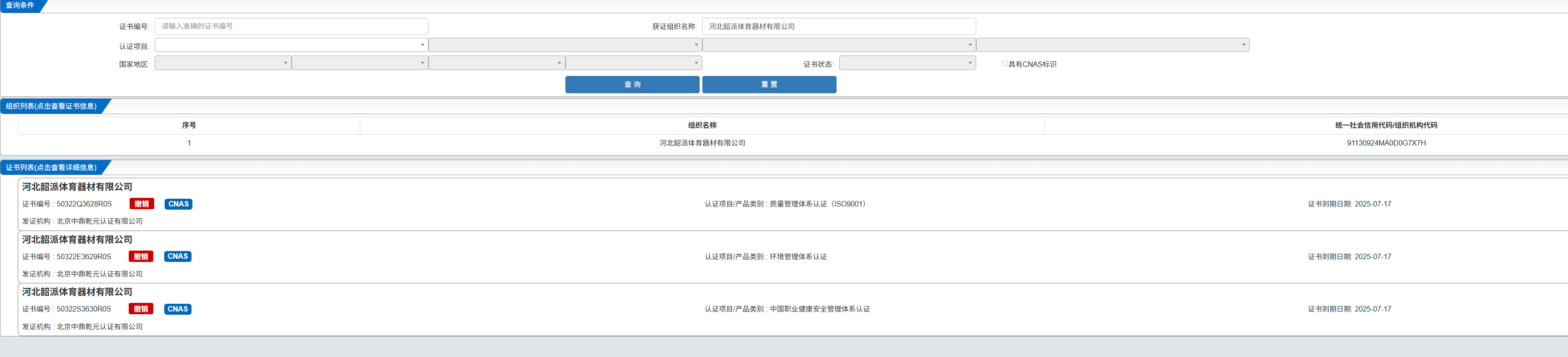Image resolution: width=1568 pixels, height=357 pixels.
Task: Open the 认证项目 dropdown beside its label
Action: [291, 45]
